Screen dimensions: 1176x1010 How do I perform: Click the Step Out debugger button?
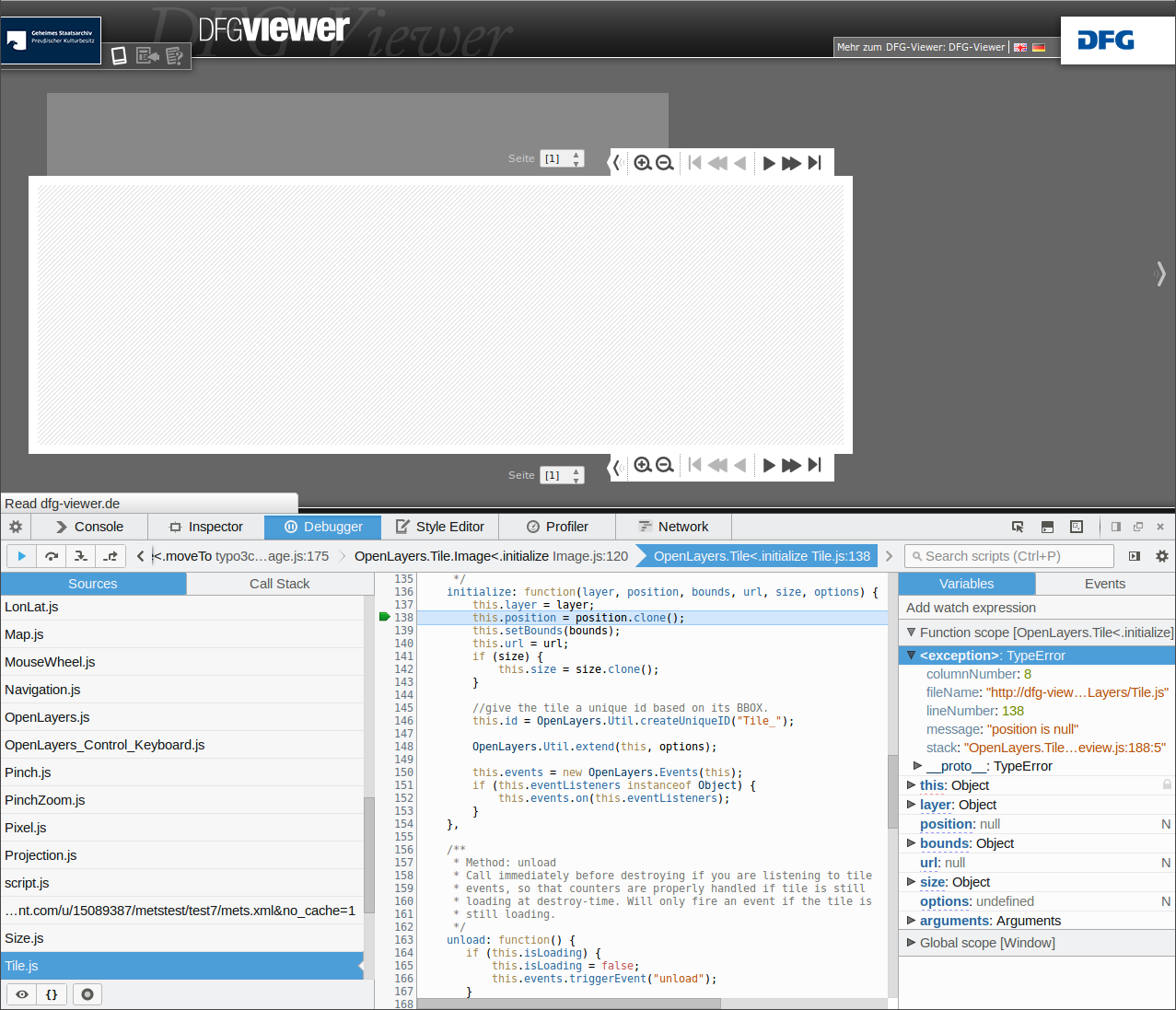[111, 556]
